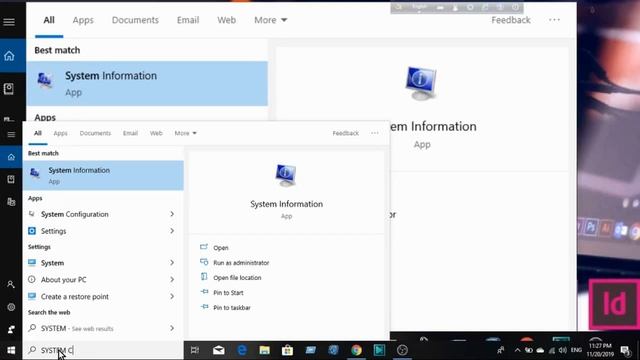This screenshot has height=360, width=640.
Task: Open the Mail app taskbar icon
Action: [x=218, y=350]
